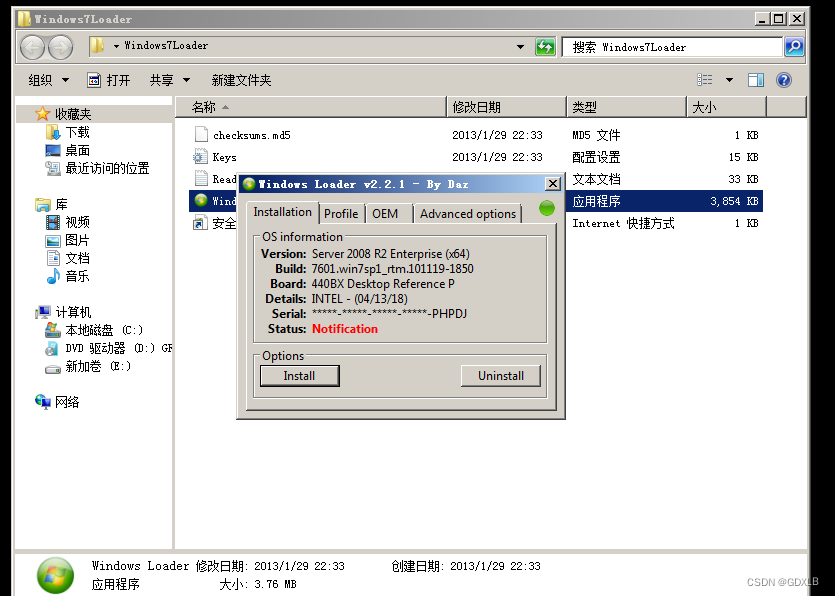Viewport: 835px width, 596px height.
Task: Toggle the preview pane icon
Action: [756, 80]
